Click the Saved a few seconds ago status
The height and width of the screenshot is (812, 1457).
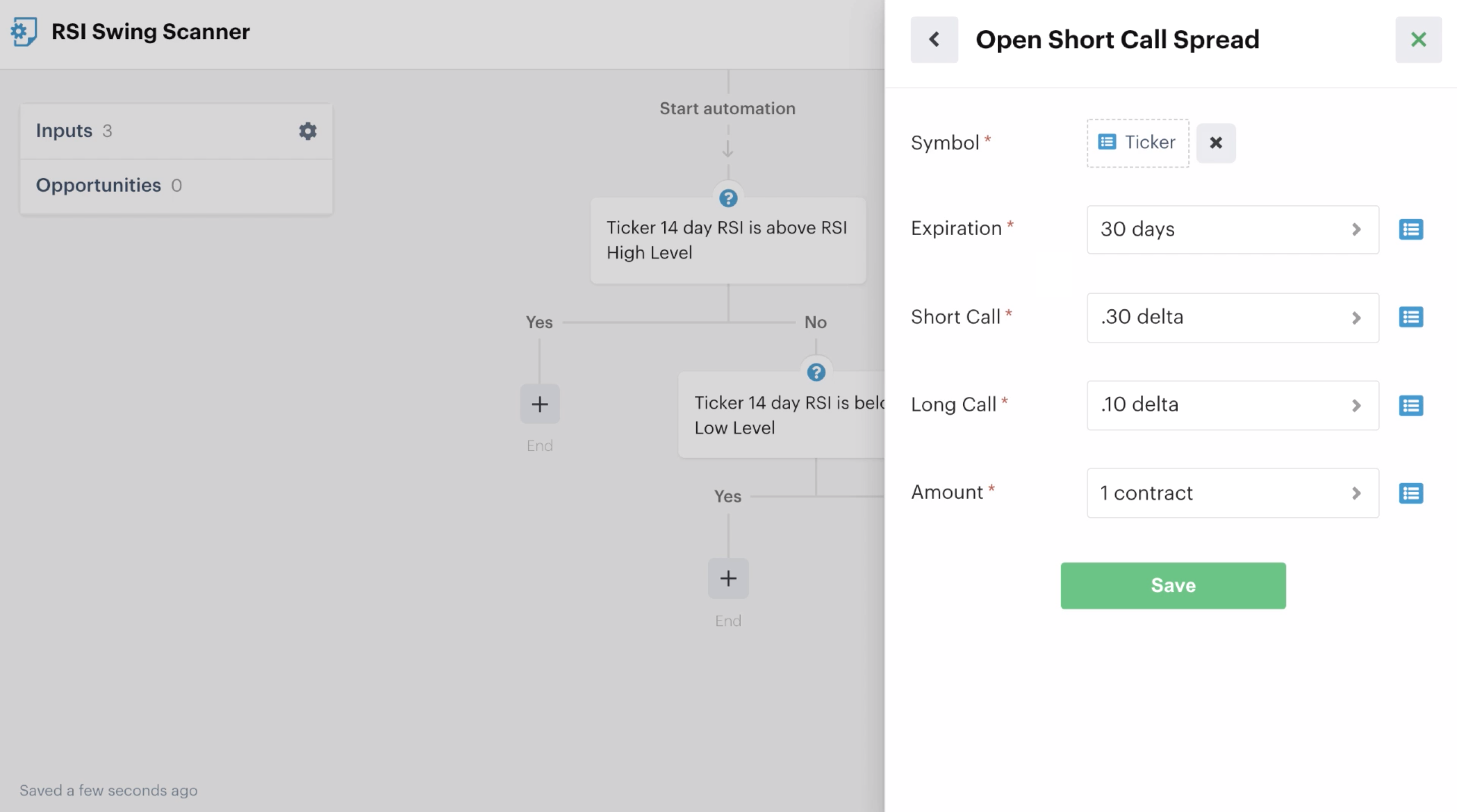point(109,791)
